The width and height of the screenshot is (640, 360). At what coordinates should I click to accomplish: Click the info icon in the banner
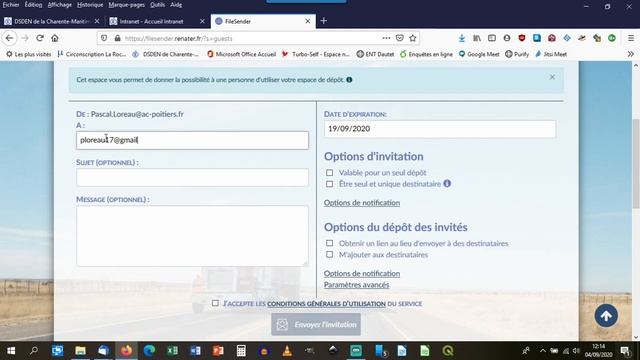(349, 80)
